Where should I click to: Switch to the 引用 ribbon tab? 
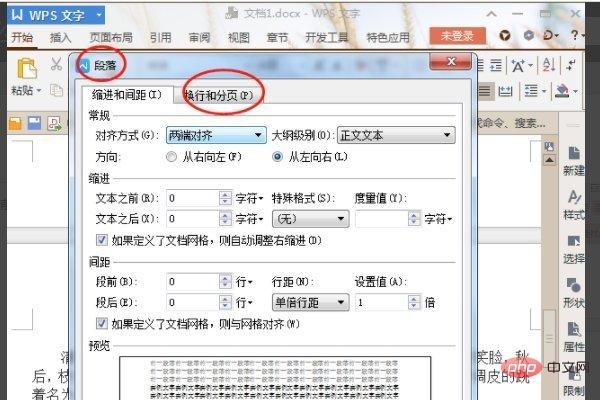[160, 38]
